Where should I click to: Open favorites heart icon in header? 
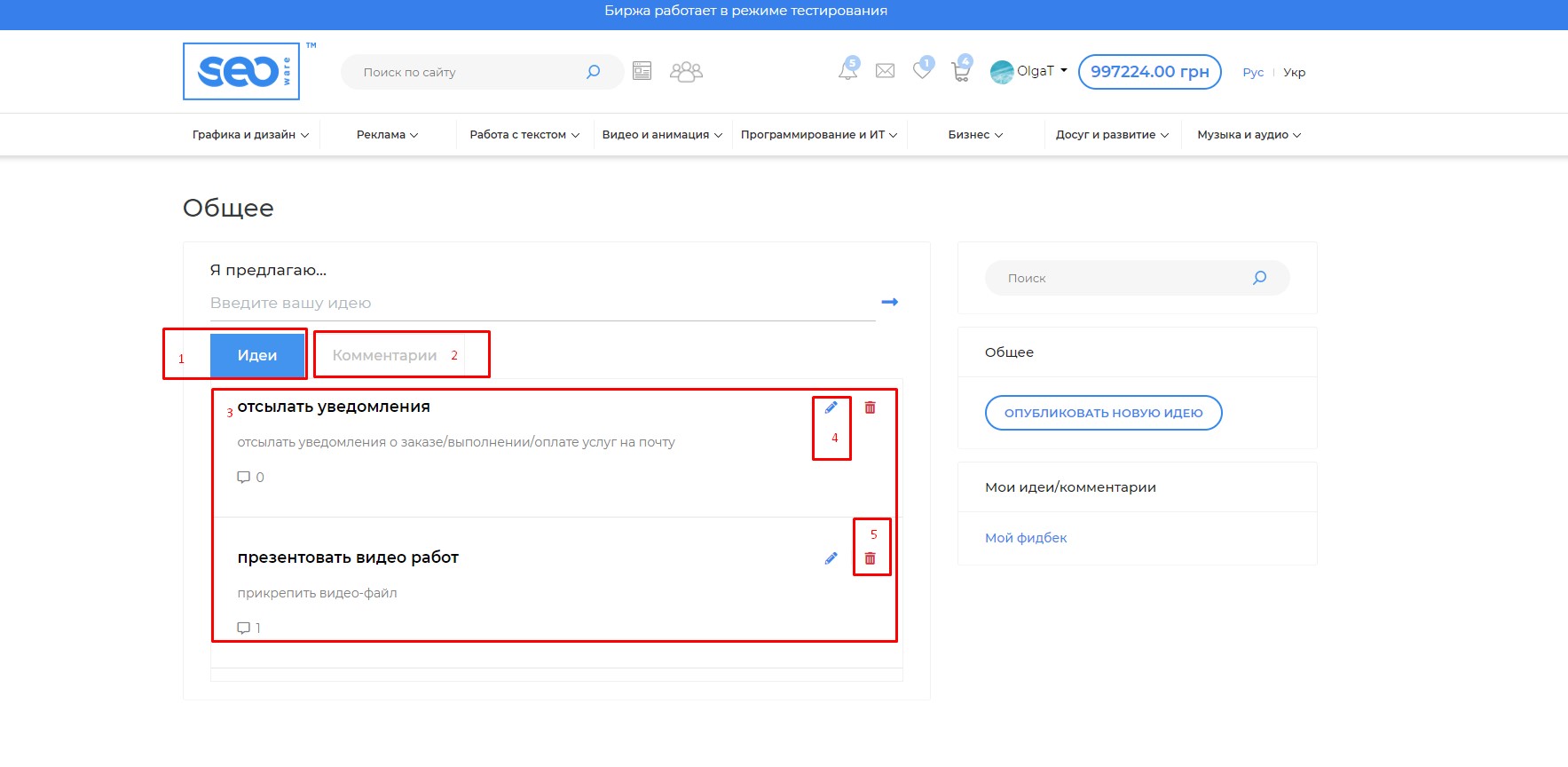point(922,70)
